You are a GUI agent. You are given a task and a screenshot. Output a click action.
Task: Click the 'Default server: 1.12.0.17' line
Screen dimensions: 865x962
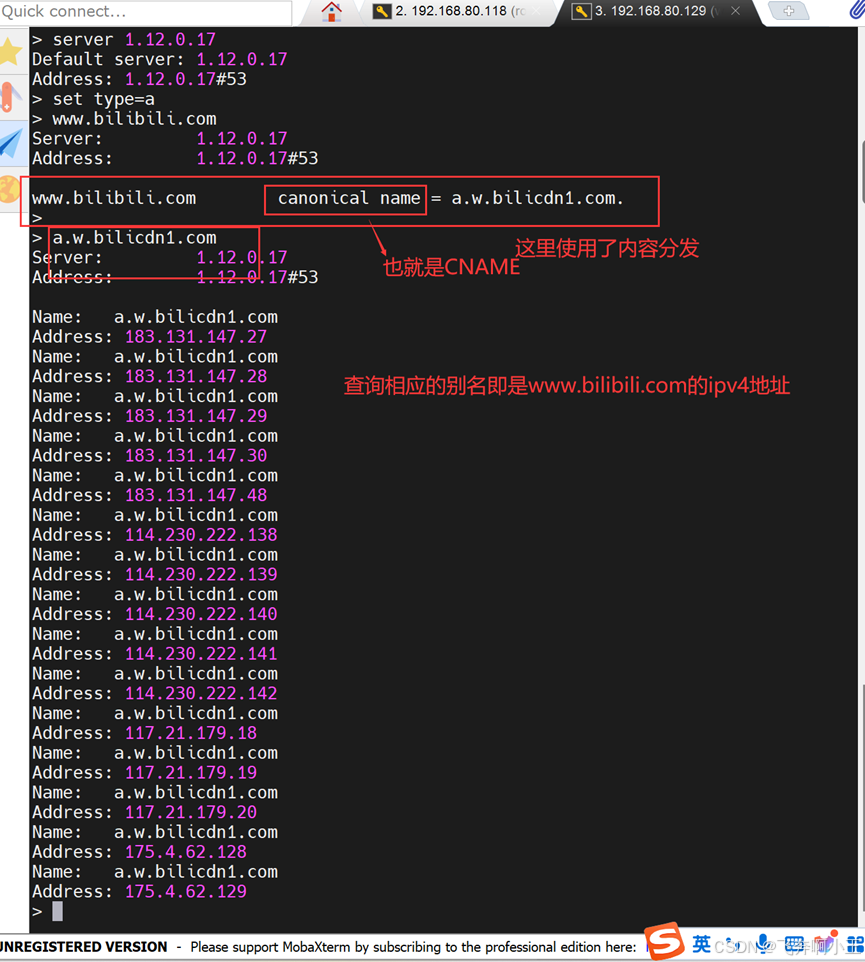pos(160,60)
